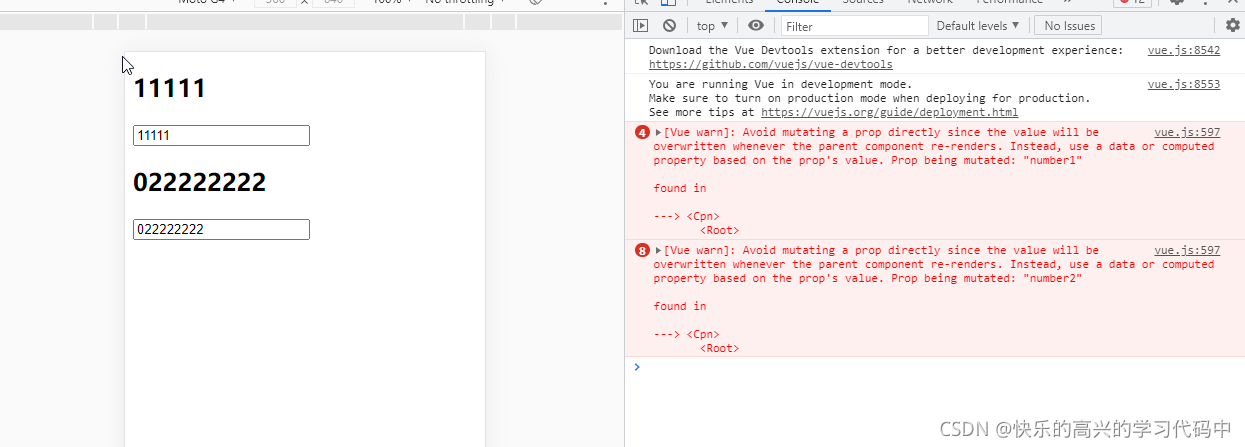Toggle the console sidebar panel icon
Viewport: 1245px width, 447px height.
coord(641,25)
